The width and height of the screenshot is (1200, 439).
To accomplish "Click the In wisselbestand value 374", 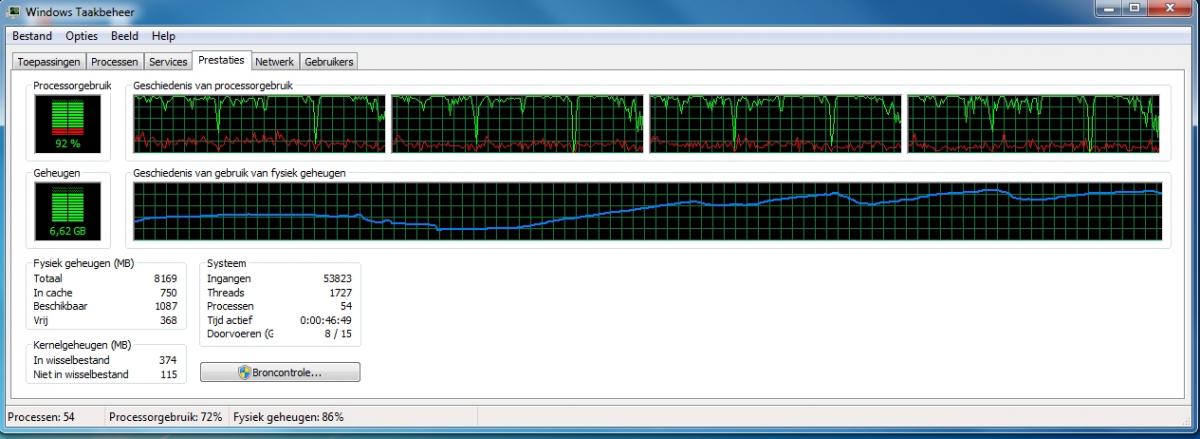I will coord(168,360).
